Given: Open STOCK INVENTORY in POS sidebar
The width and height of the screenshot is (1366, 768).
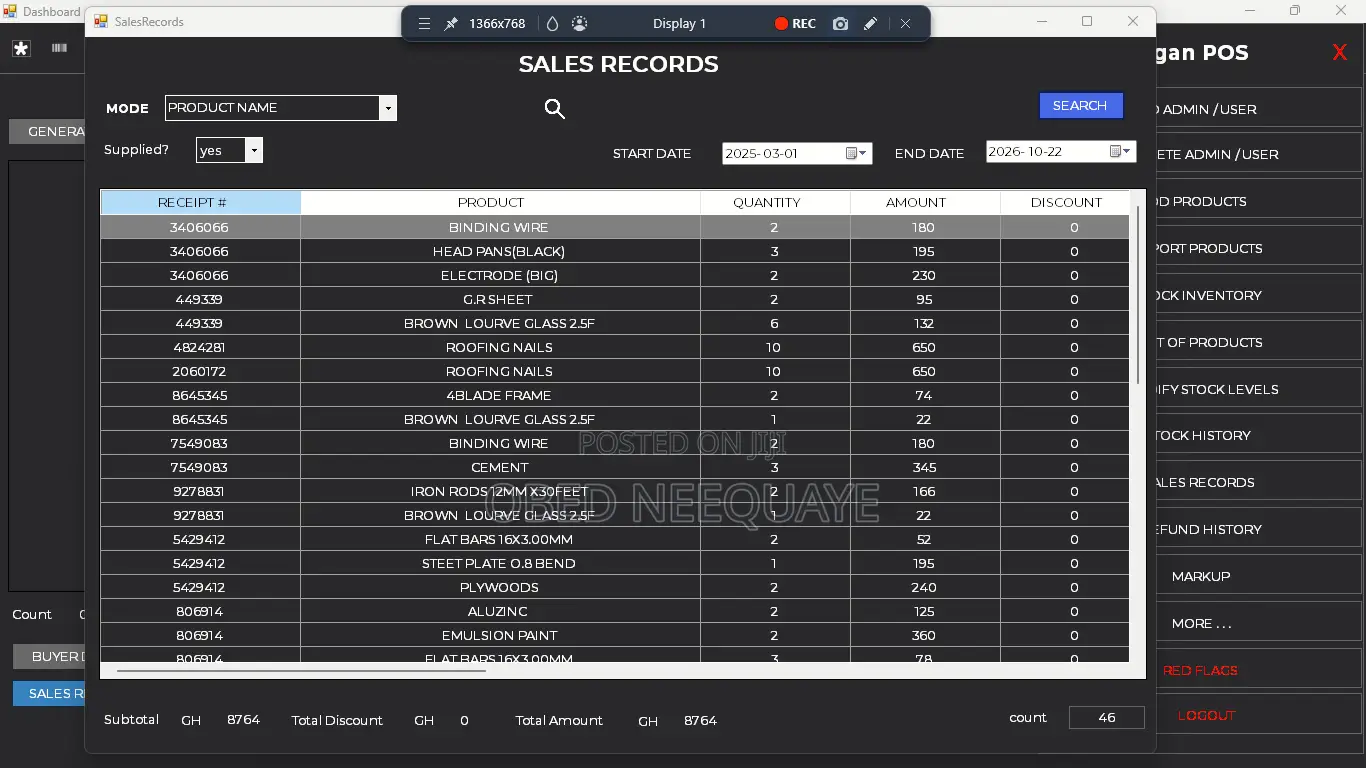Looking at the screenshot, I should click(1259, 295).
